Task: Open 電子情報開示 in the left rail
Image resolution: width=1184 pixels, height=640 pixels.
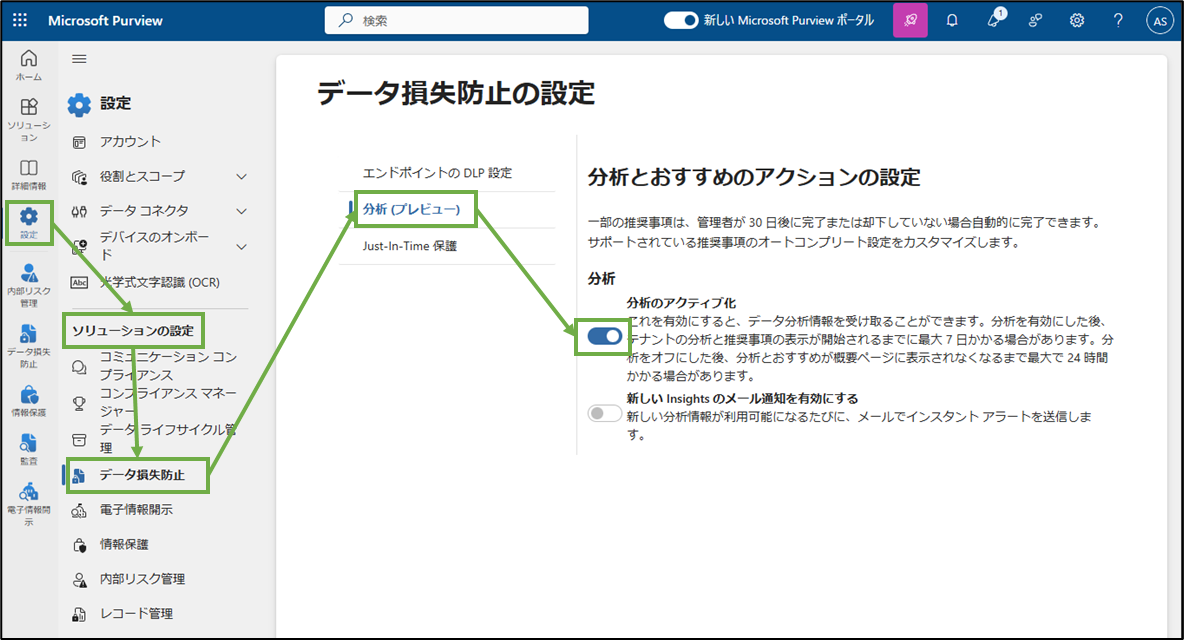Action: point(29,504)
